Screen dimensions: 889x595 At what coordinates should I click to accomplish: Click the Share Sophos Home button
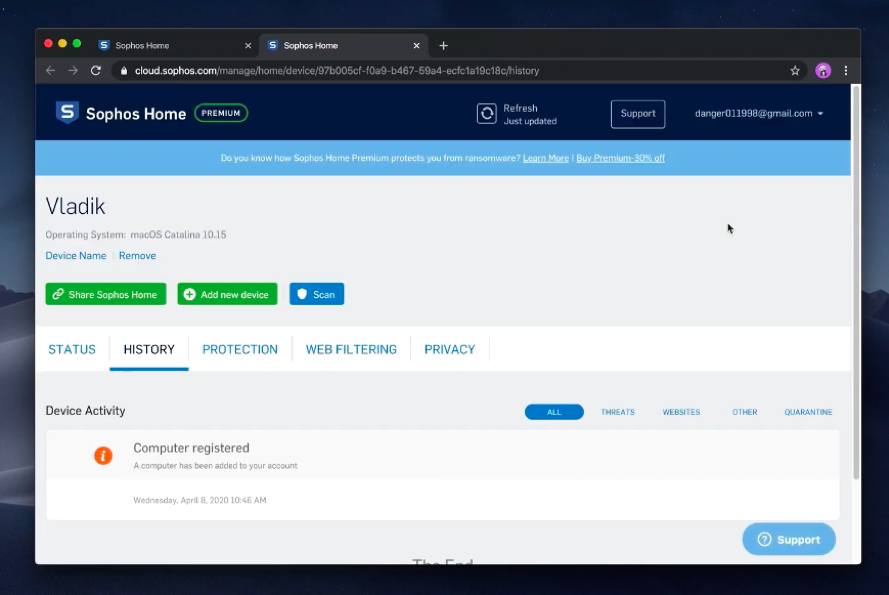[x=106, y=294]
